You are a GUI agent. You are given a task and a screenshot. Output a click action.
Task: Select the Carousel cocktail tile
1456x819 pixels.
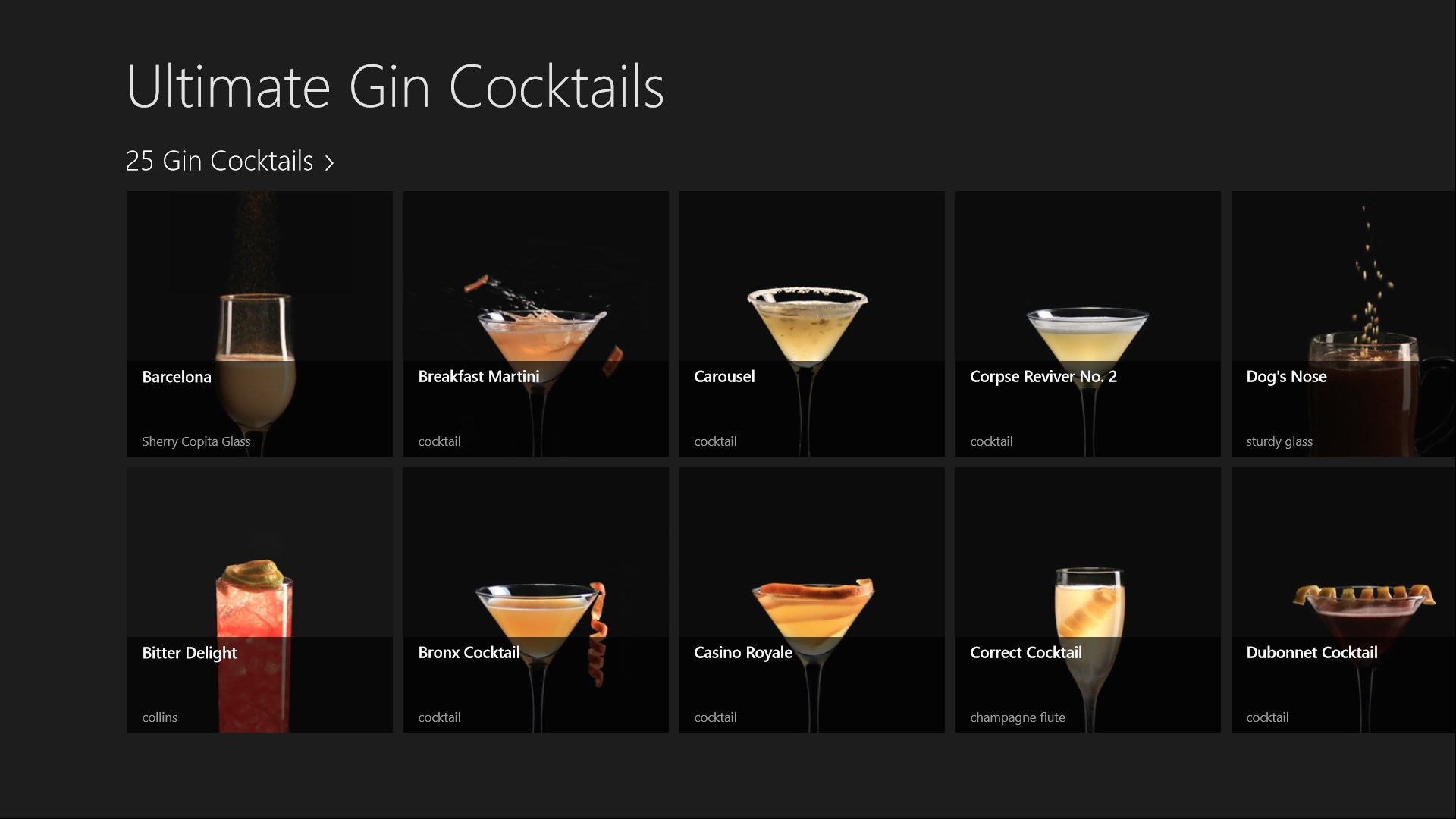coord(812,324)
